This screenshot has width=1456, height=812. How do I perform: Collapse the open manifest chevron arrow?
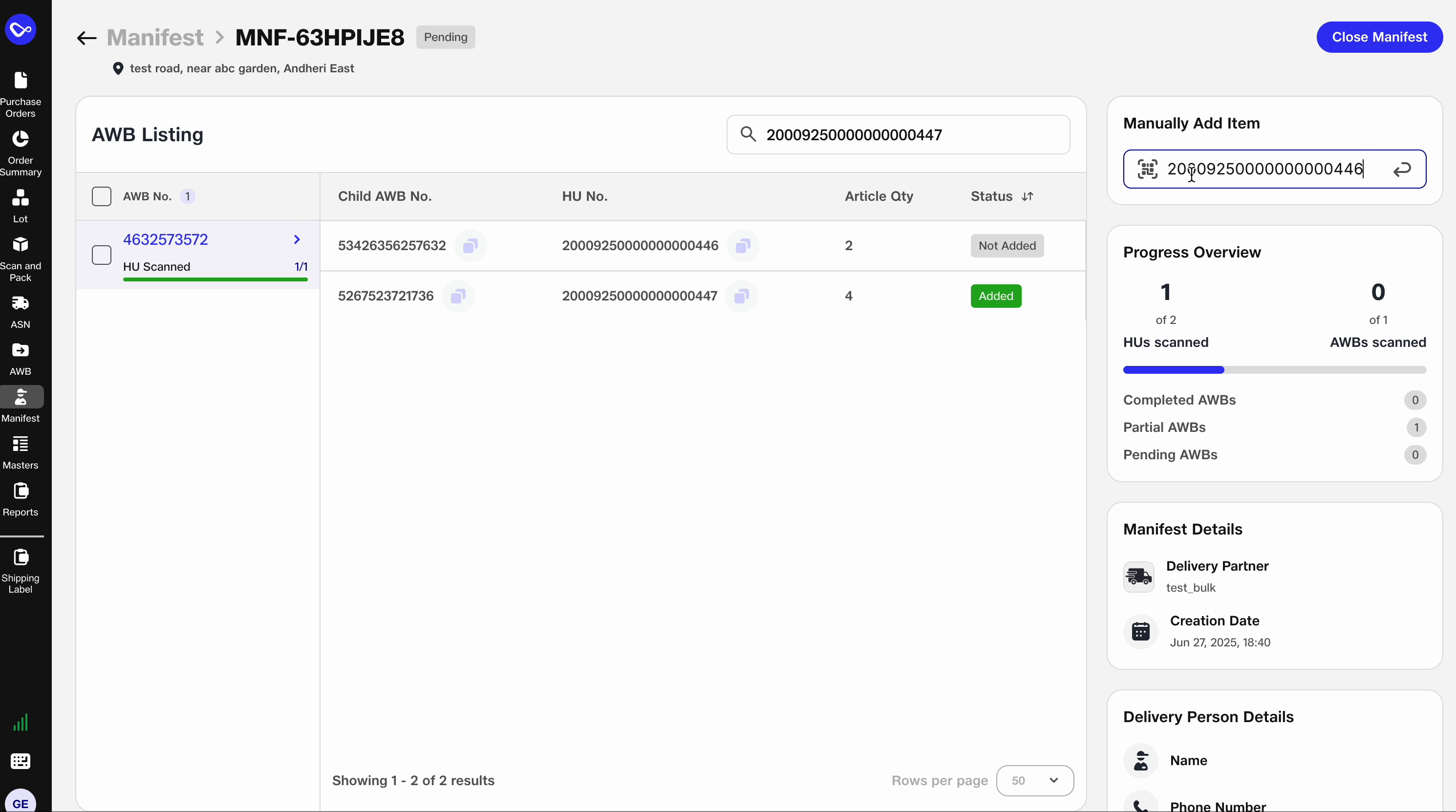click(297, 239)
